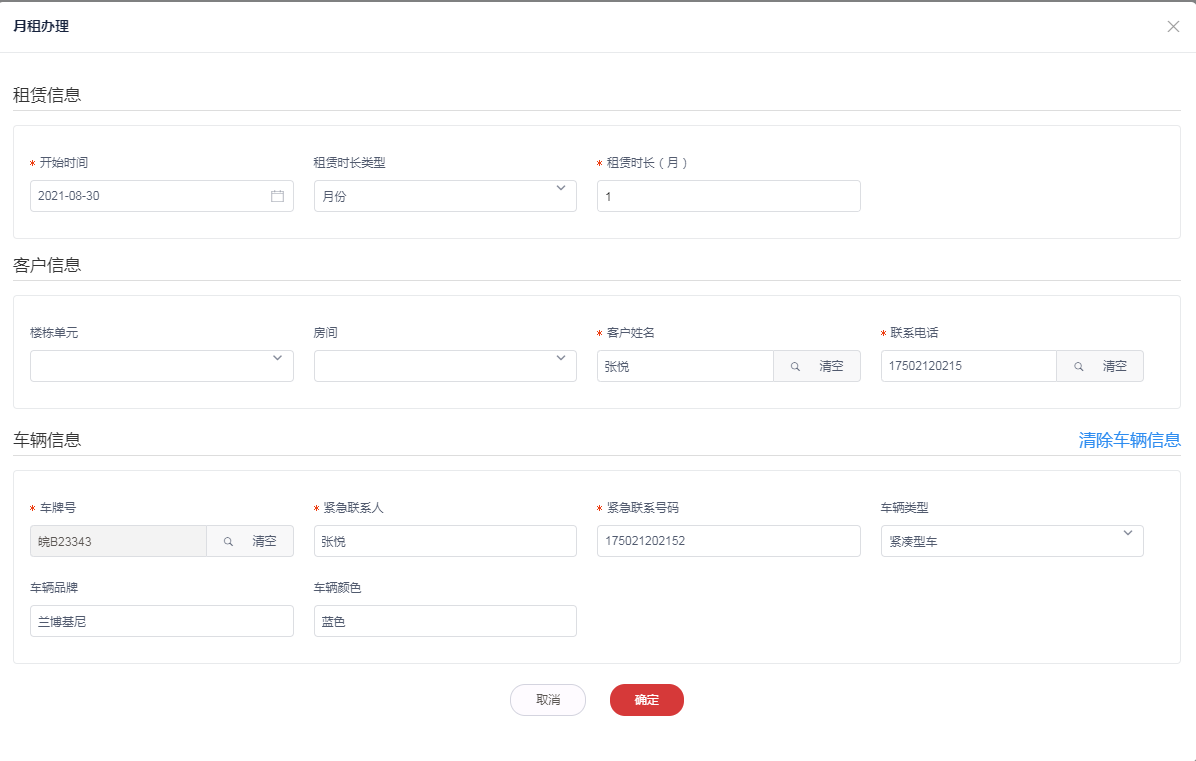1196x761 pixels.
Task: Confirm with the red 确定 button
Action: click(x=647, y=700)
